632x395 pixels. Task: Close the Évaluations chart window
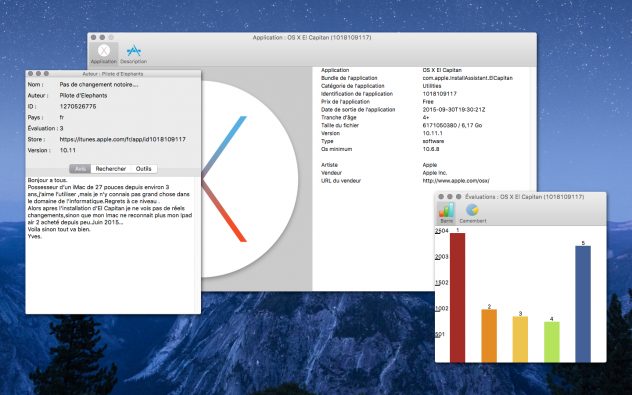[x=441, y=197]
